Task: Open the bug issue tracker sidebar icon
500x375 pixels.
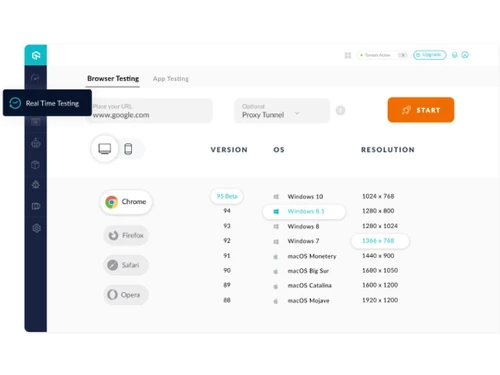Action: [36, 185]
